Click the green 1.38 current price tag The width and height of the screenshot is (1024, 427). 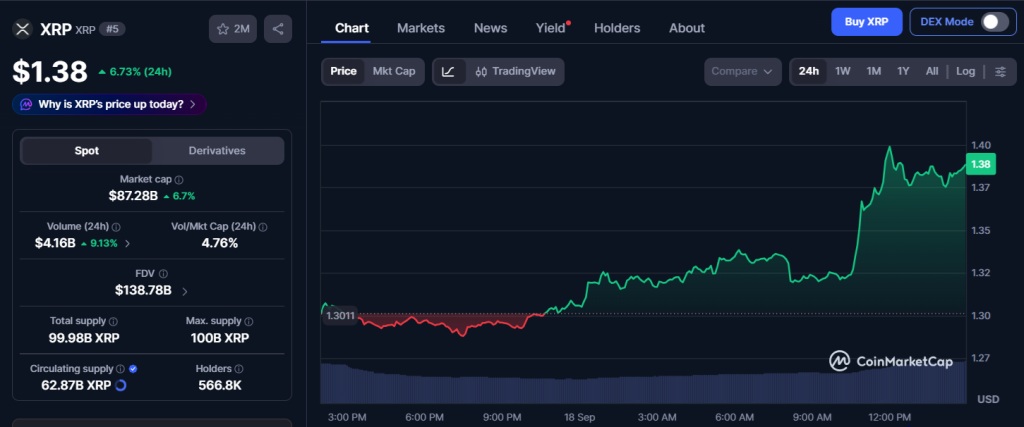[x=980, y=165]
